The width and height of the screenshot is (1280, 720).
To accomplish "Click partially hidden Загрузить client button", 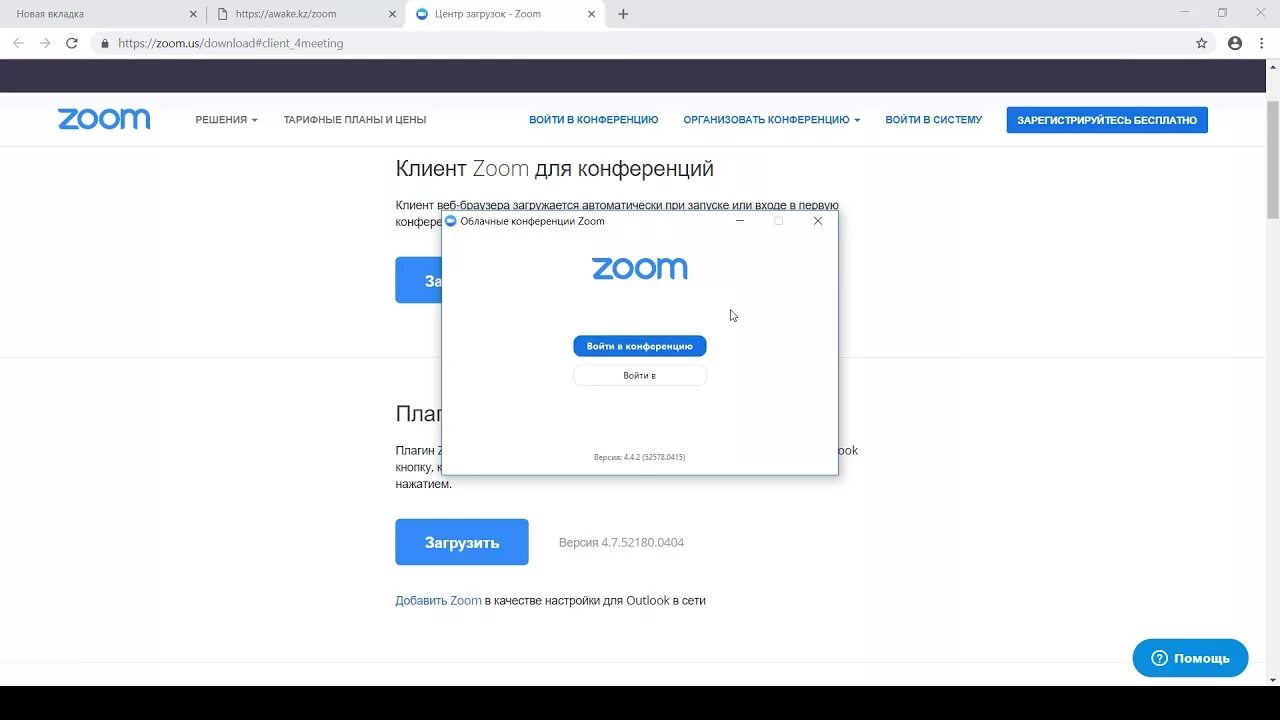I will (419, 280).
